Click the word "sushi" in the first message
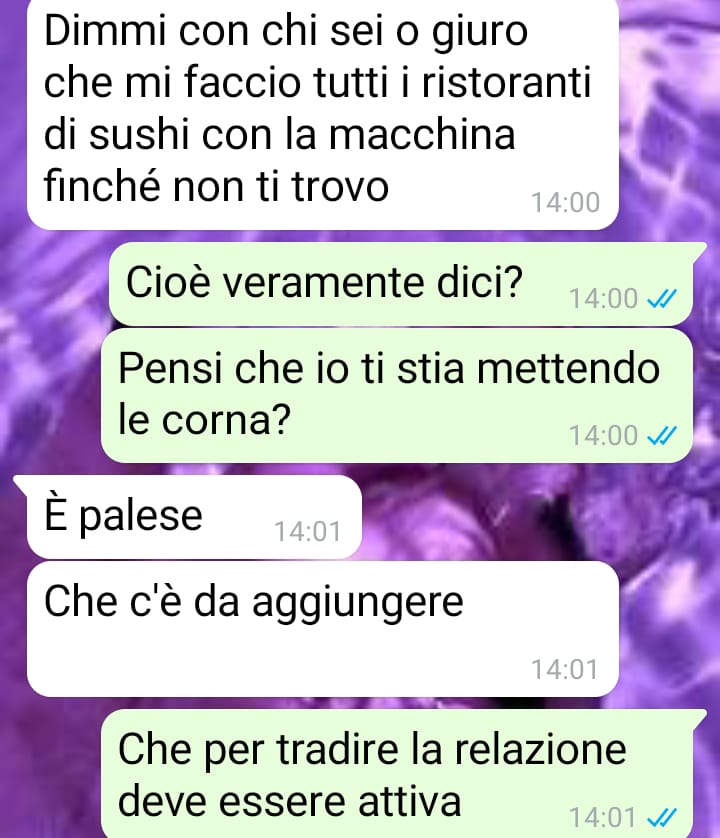The image size is (720, 838). pyautogui.click(x=140, y=134)
